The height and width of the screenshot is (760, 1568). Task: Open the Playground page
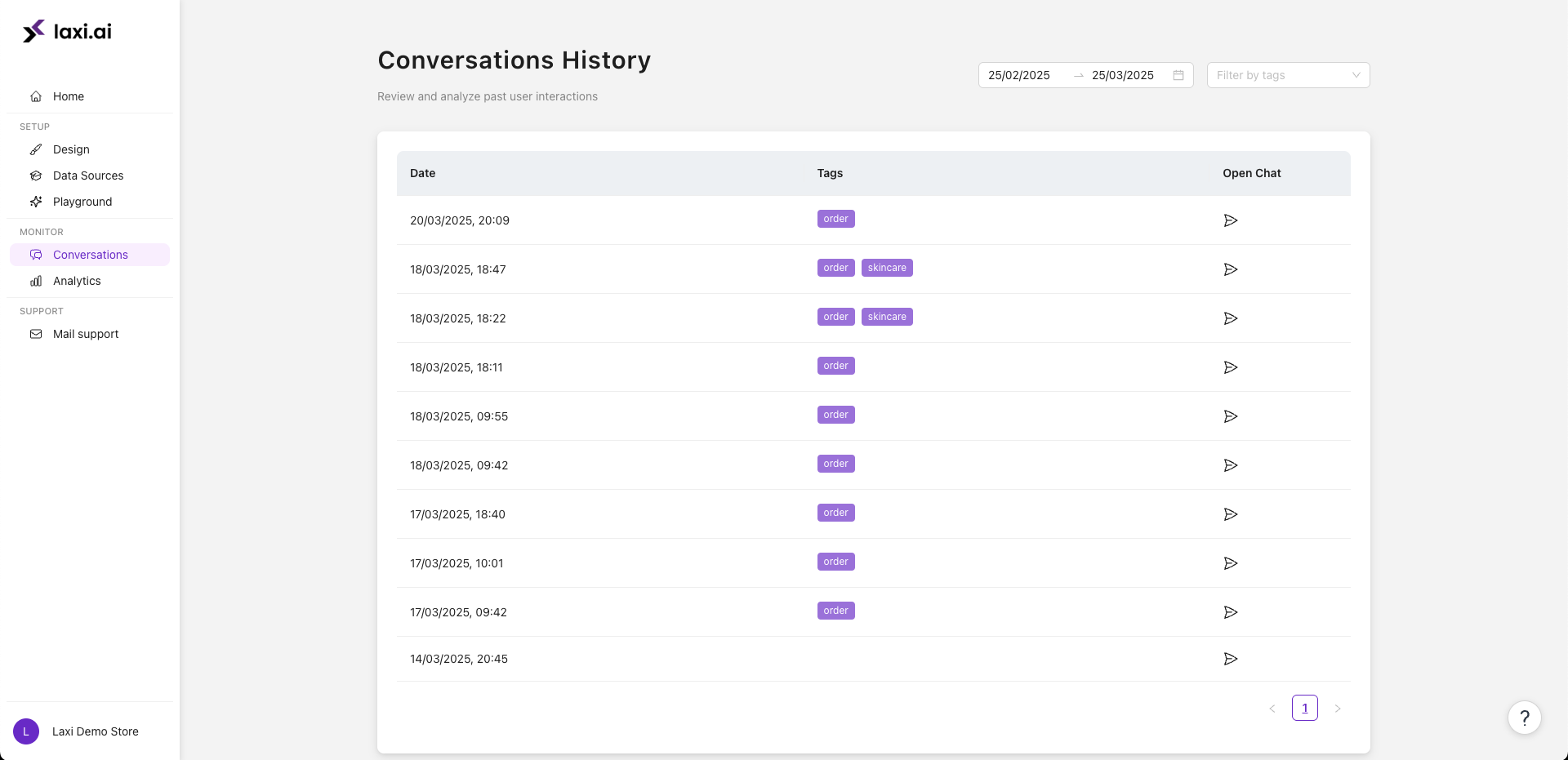[x=82, y=202]
